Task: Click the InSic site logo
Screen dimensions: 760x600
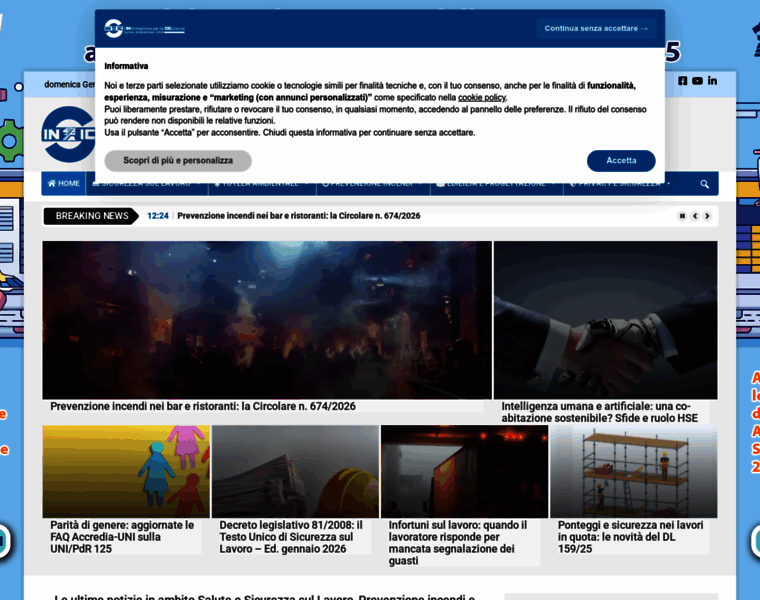Action: pos(68,135)
